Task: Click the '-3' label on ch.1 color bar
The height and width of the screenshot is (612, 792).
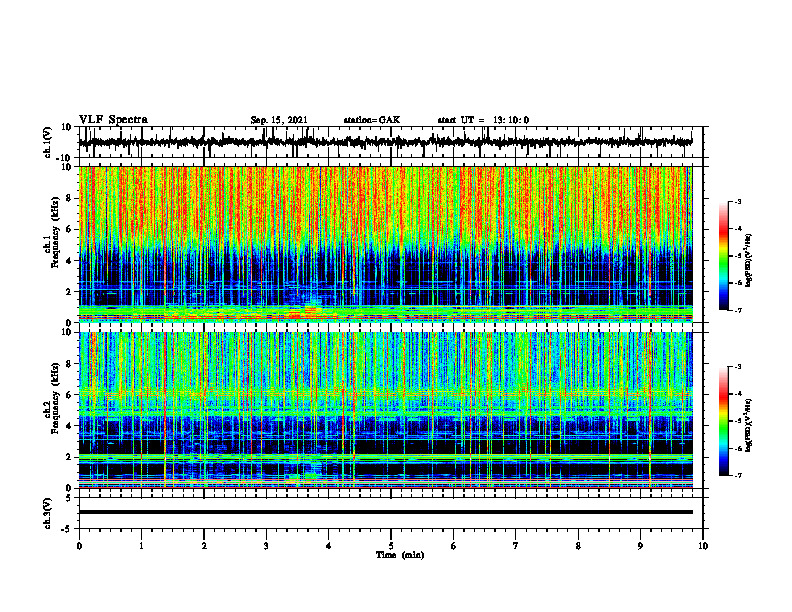Action: [738, 202]
